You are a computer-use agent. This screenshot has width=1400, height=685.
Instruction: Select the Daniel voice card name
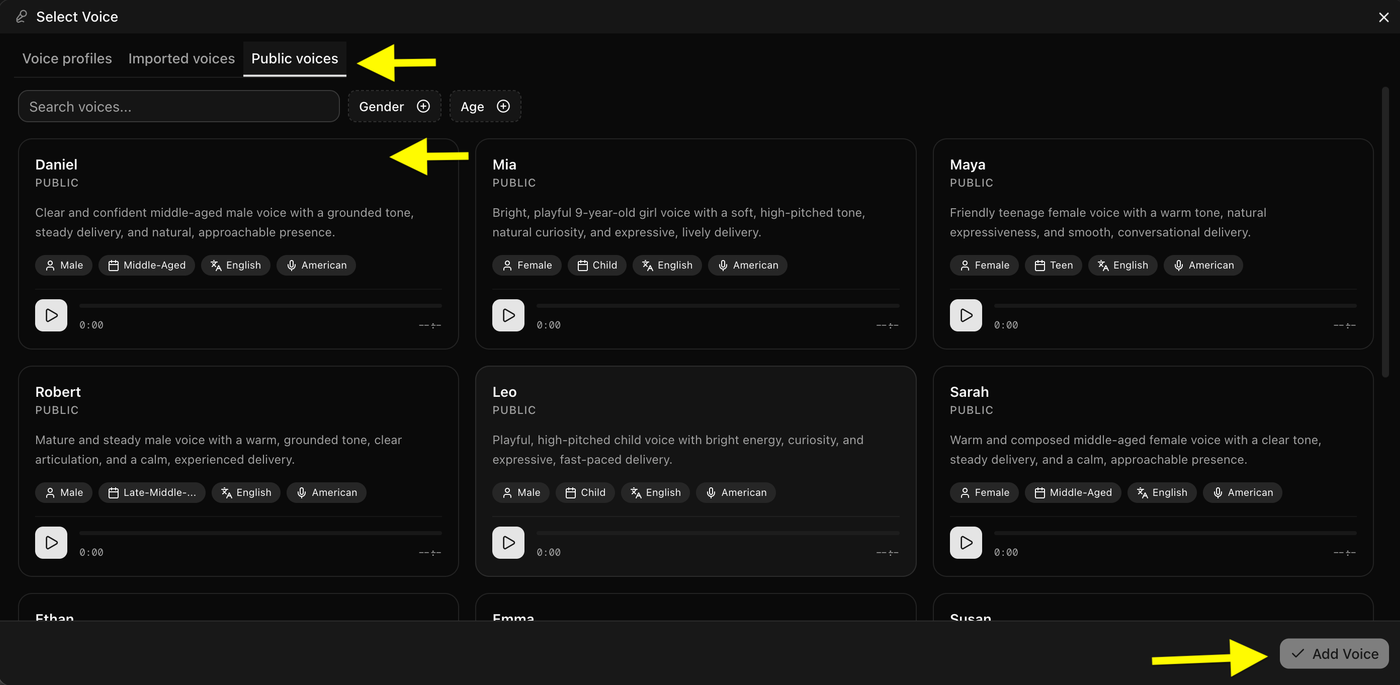click(x=56, y=164)
